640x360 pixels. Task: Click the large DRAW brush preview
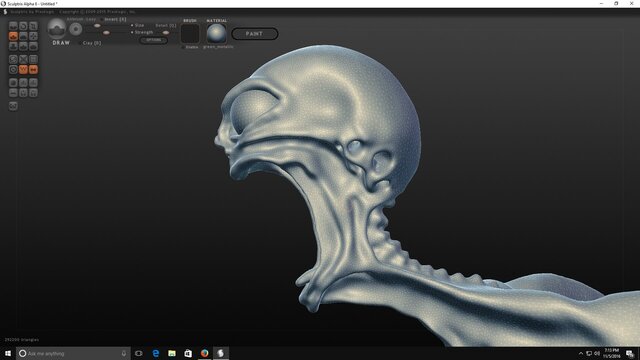tap(57, 29)
